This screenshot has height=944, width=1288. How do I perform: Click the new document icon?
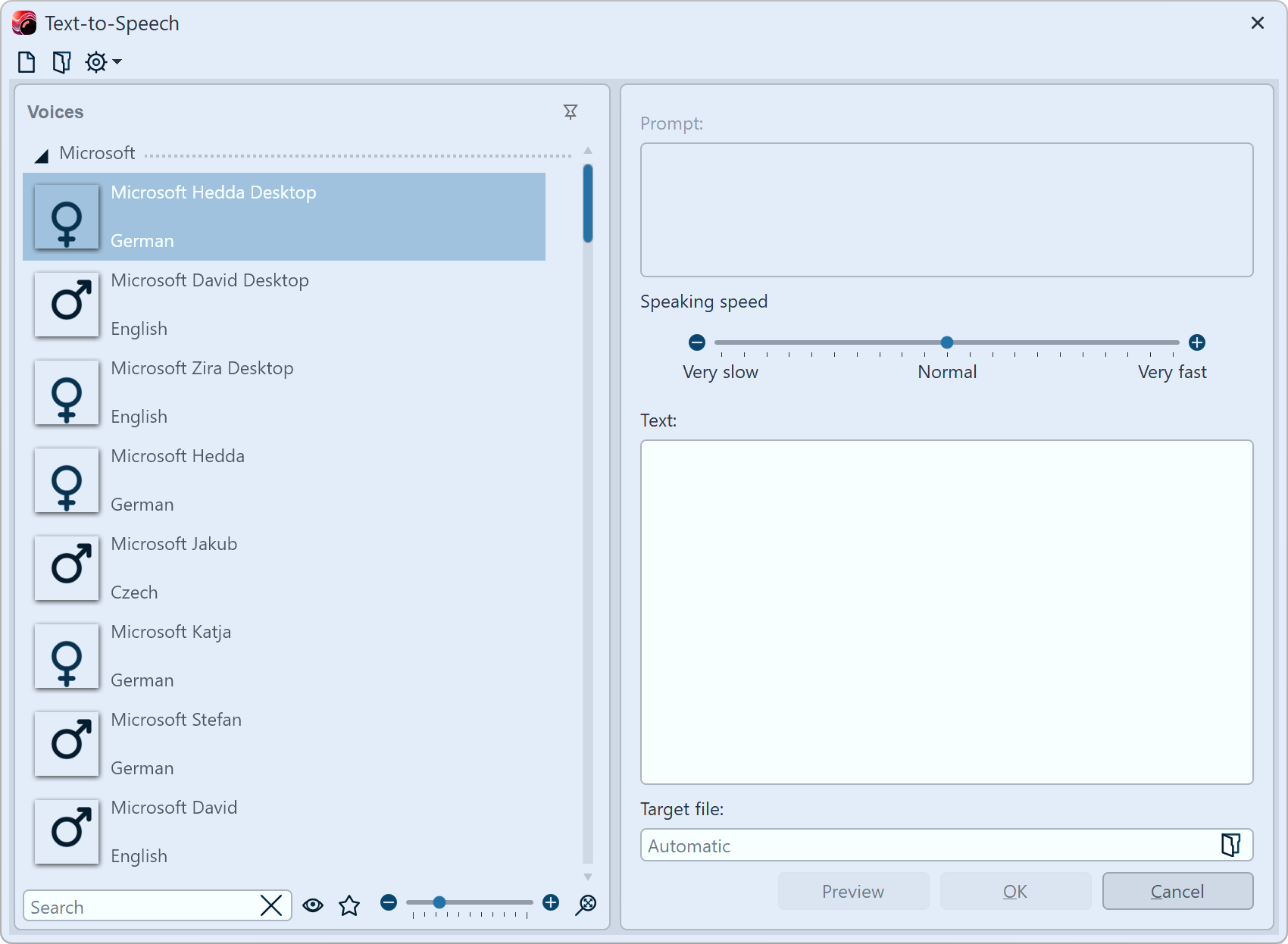[25, 61]
